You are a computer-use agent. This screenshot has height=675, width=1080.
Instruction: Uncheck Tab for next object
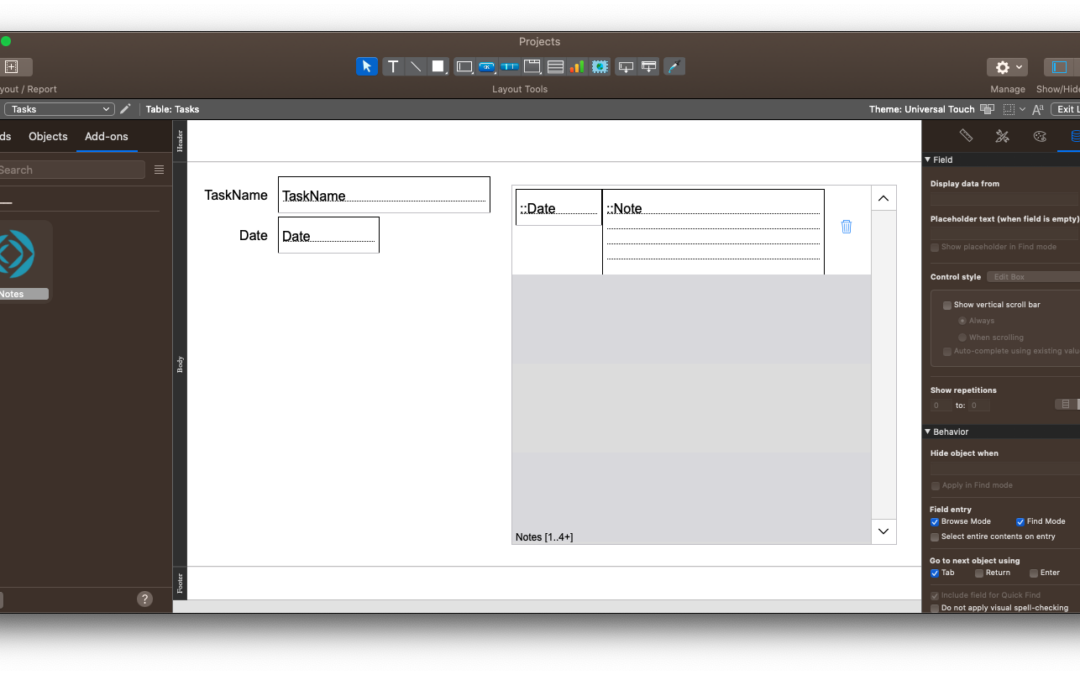(x=935, y=573)
